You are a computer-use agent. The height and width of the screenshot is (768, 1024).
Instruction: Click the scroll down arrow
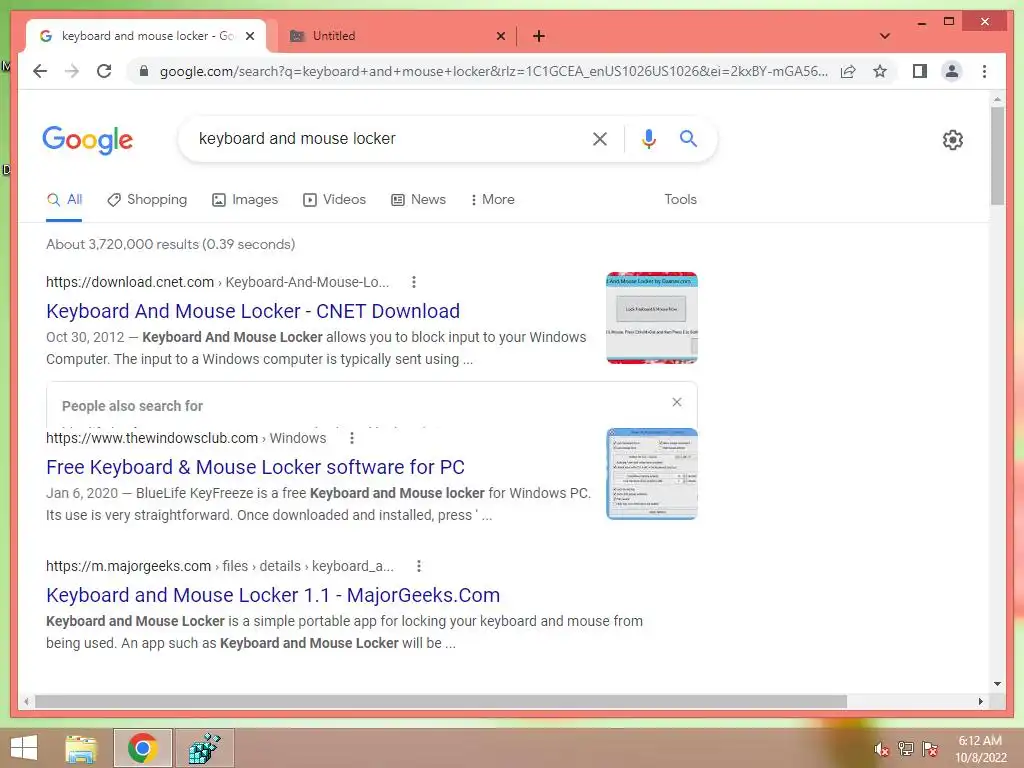point(997,684)
